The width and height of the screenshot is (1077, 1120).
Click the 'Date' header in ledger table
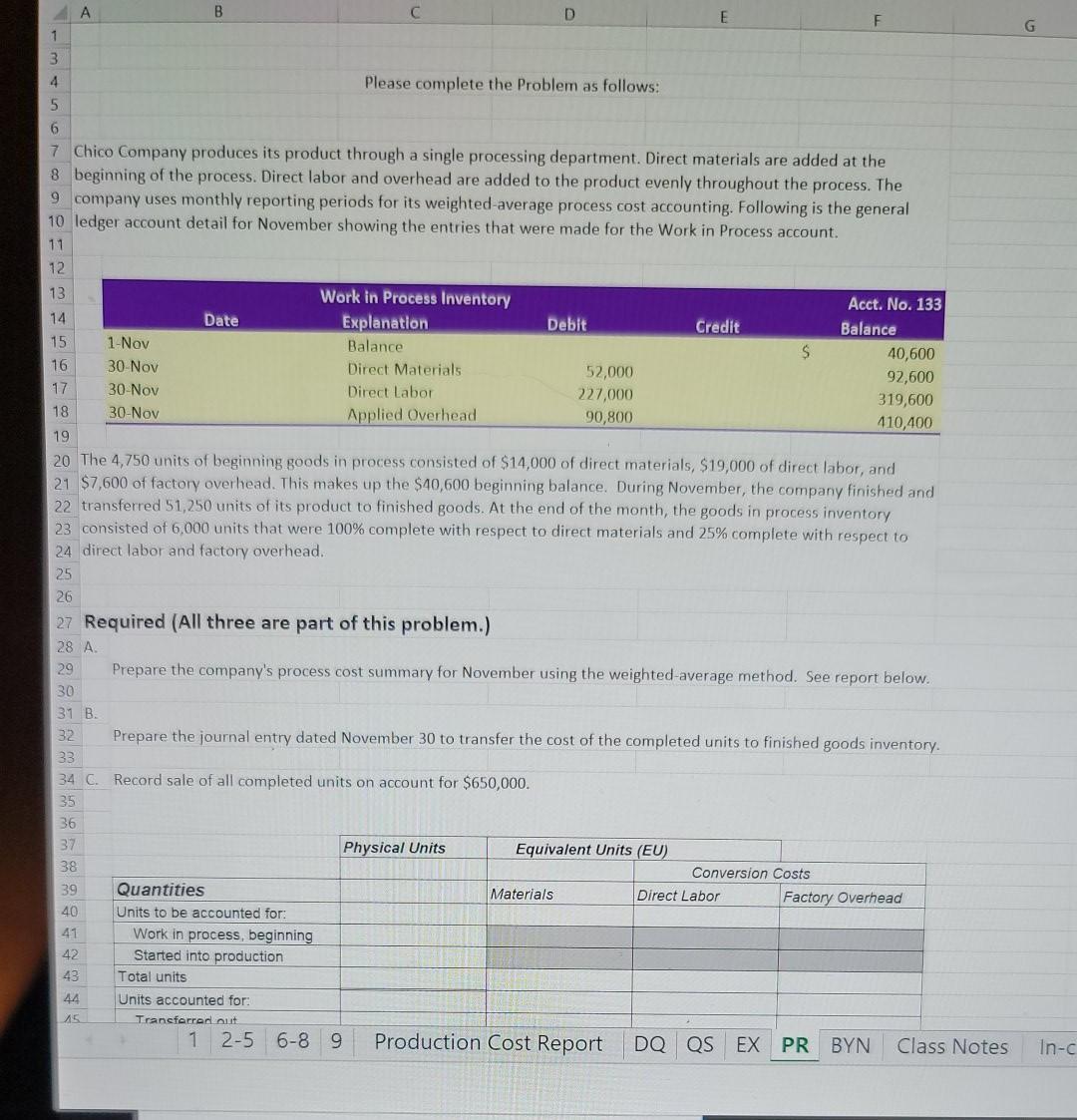click(221, 320)
